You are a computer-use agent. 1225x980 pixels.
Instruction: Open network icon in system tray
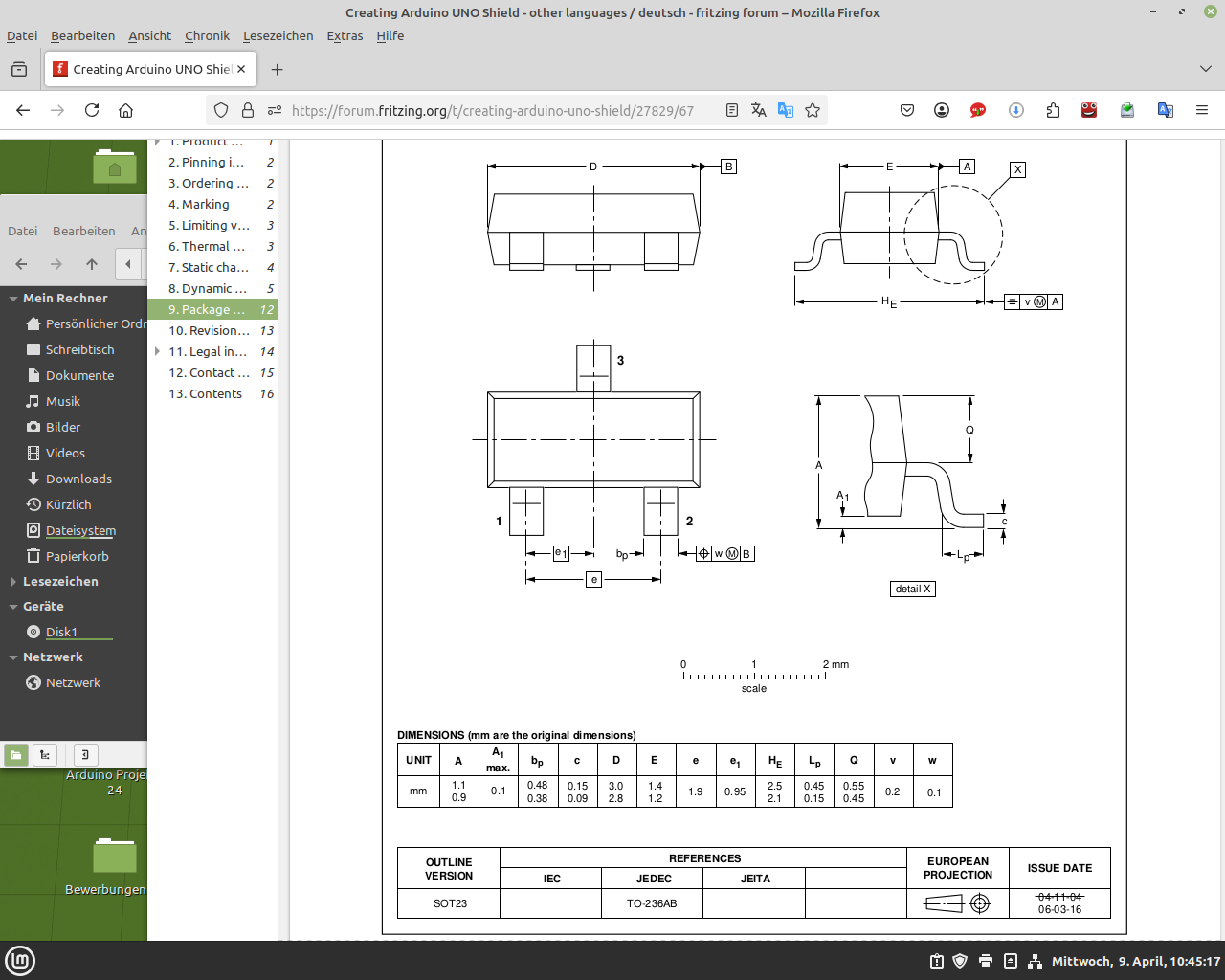(x=1035, y=961)
